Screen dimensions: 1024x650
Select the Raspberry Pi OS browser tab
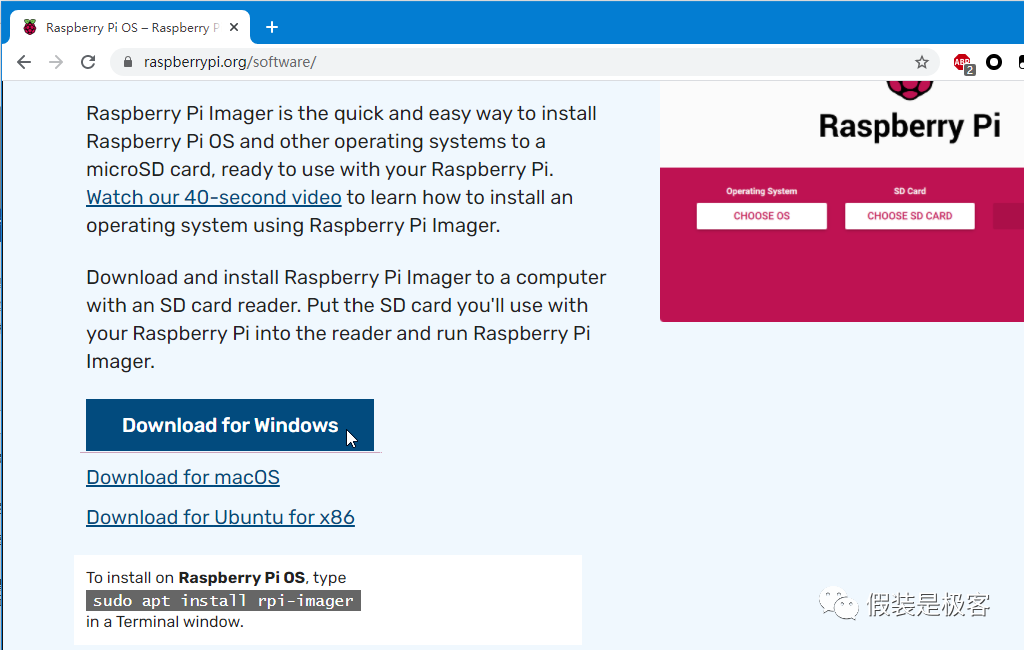point(129,27)
